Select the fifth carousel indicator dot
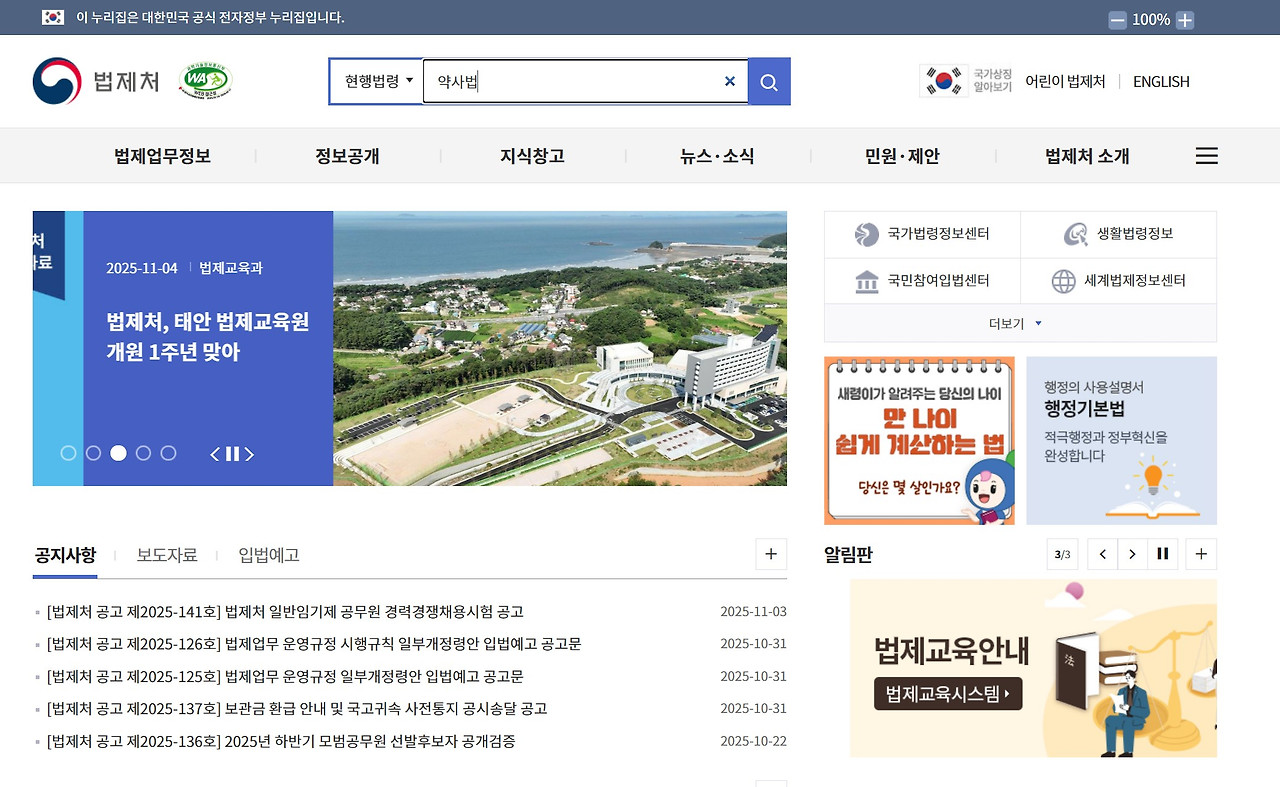 tap(169, 453)
